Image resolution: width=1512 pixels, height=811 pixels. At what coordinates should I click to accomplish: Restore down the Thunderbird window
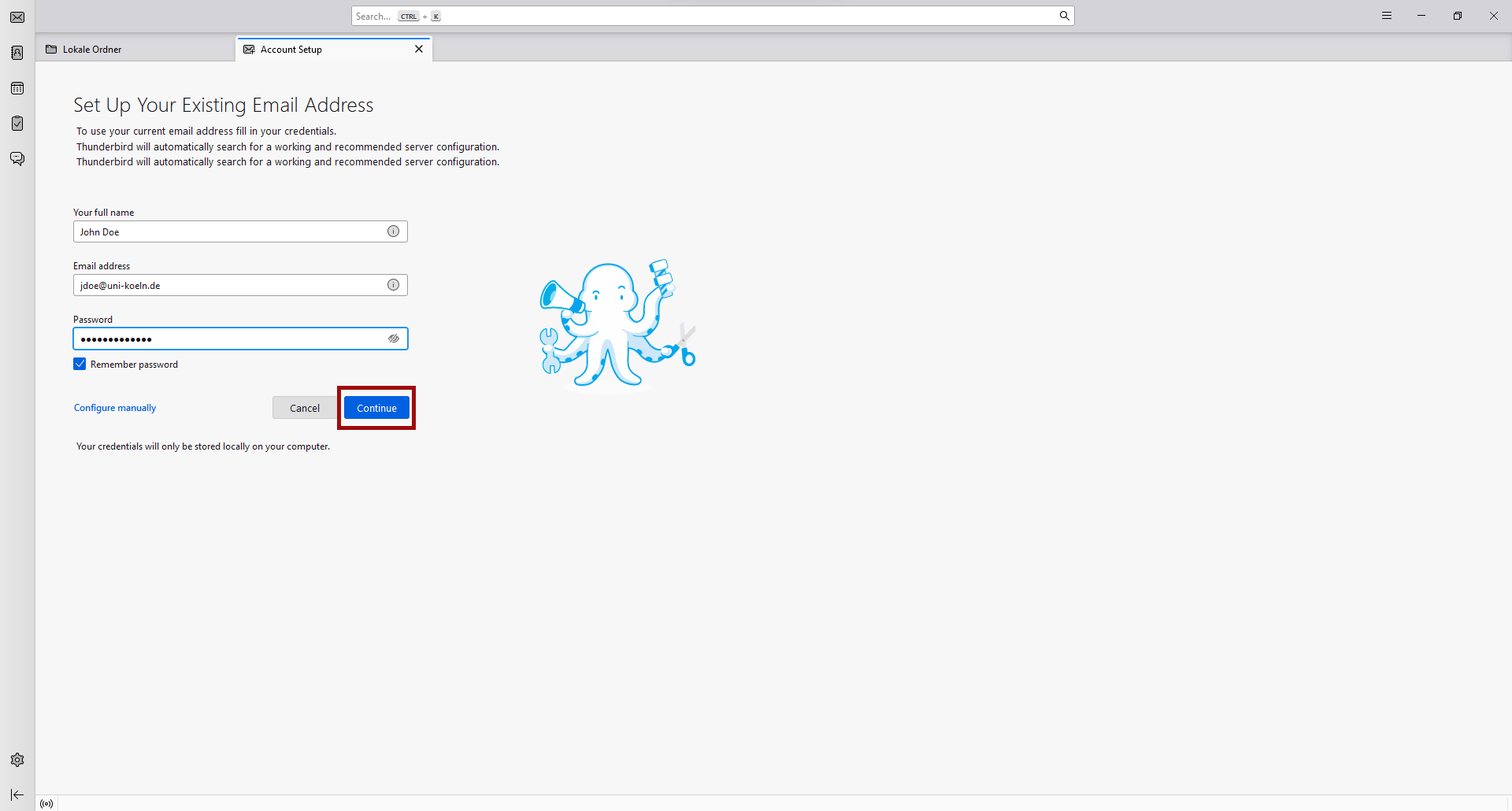coord(1458,16)
